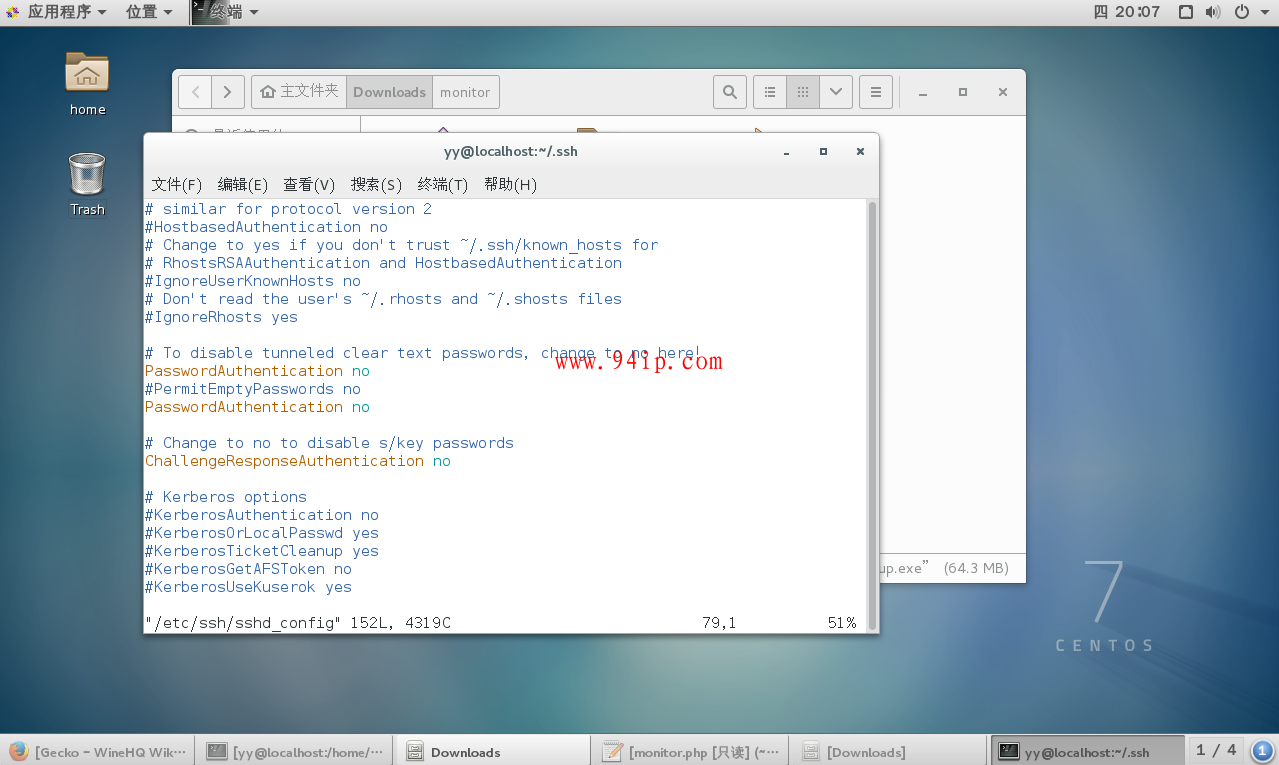The image size is (1279, 765).
Task: Open notification indicator in bottom panel
Action: [x=1262, y=751]
